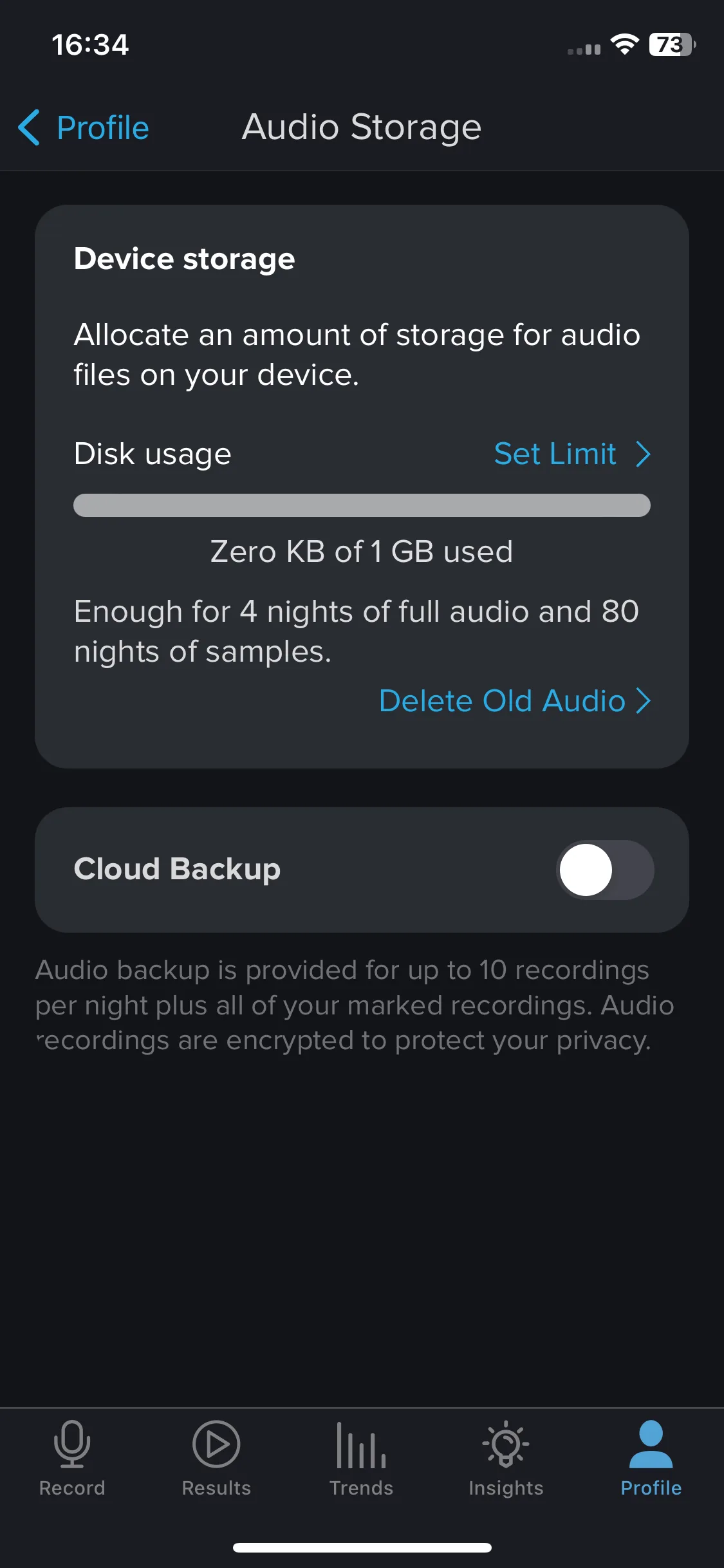This screenshot has width=724, height=1568.
Task: Tap the Audio Storage page title
Action: (x=362, y=127)
